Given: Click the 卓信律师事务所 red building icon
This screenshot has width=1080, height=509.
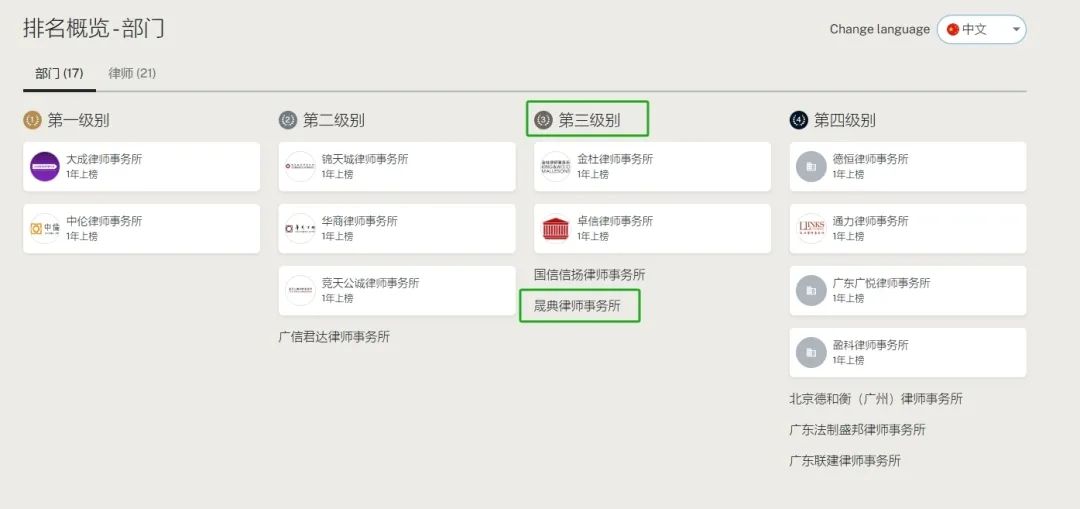Looking at the screenshot, I should [x=555, y=228].
